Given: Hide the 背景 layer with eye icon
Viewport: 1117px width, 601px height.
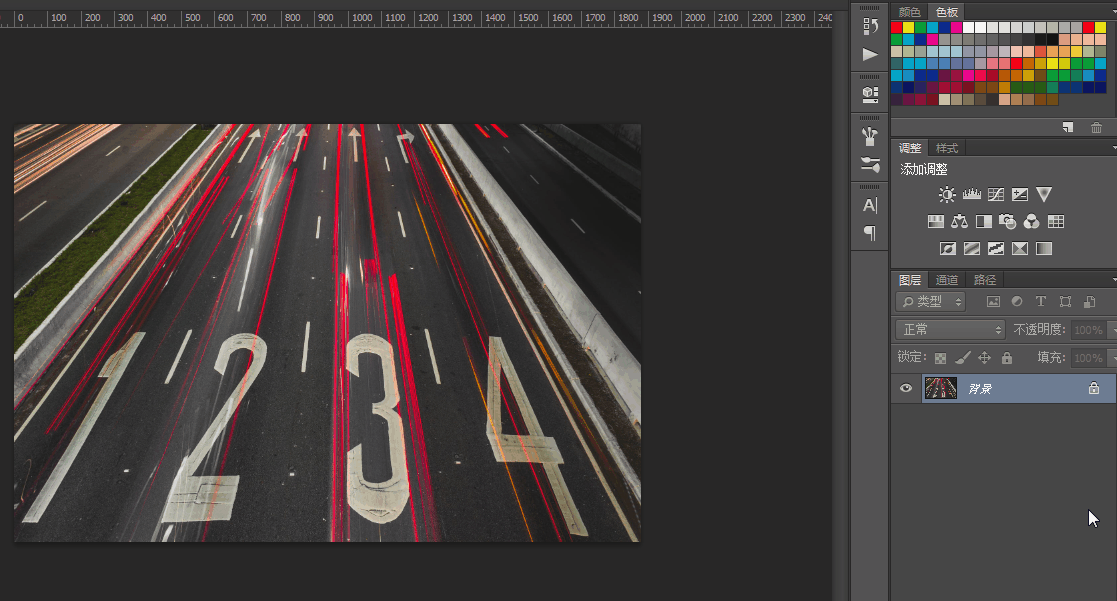Looking at the screenshot, I should click(x=906, y=388).
